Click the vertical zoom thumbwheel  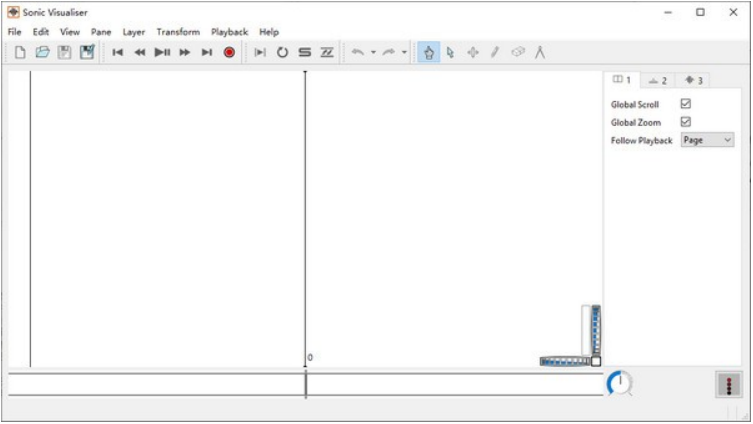pos(595,330)
